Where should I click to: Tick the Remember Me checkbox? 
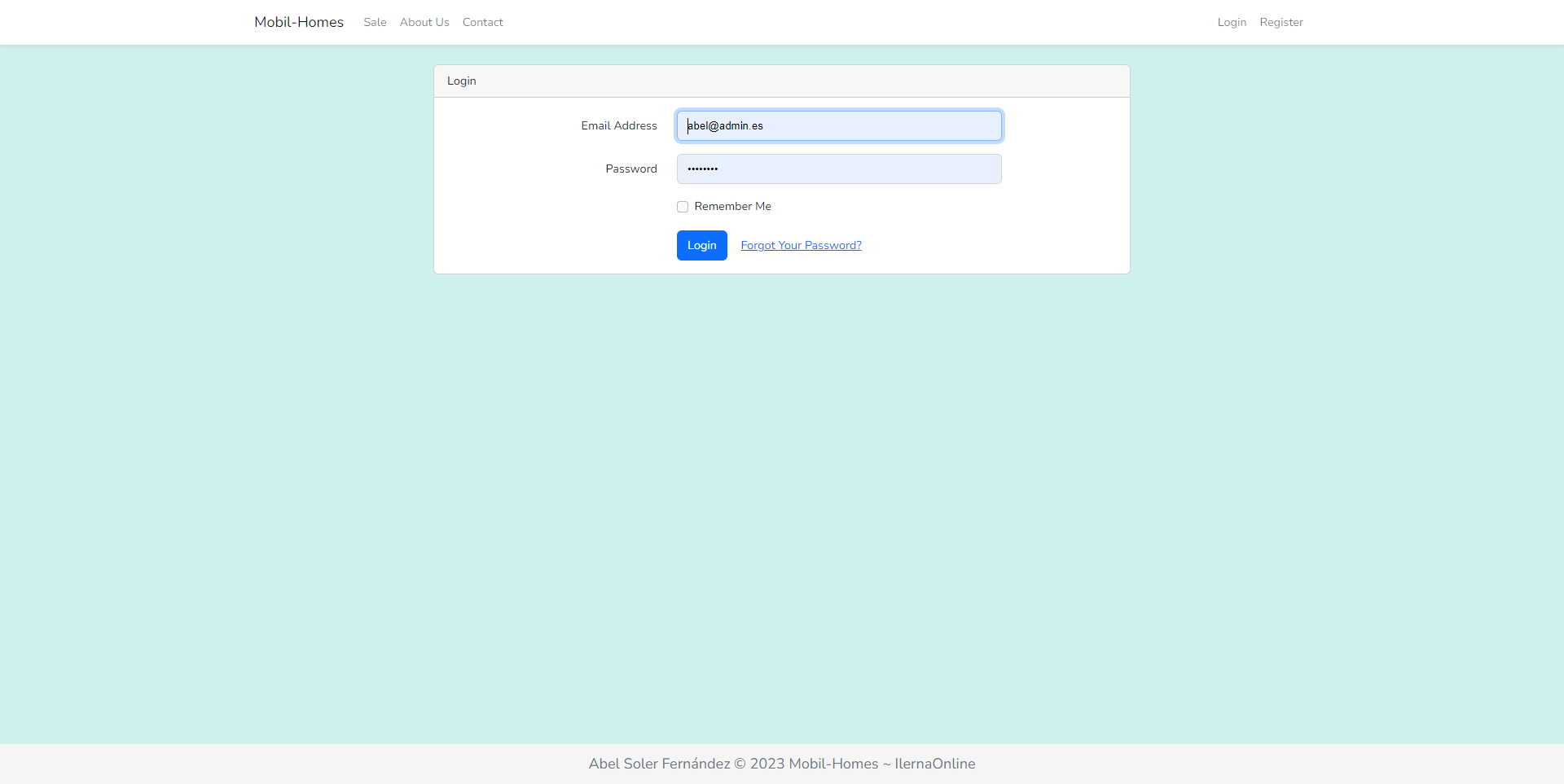point(683,207)
